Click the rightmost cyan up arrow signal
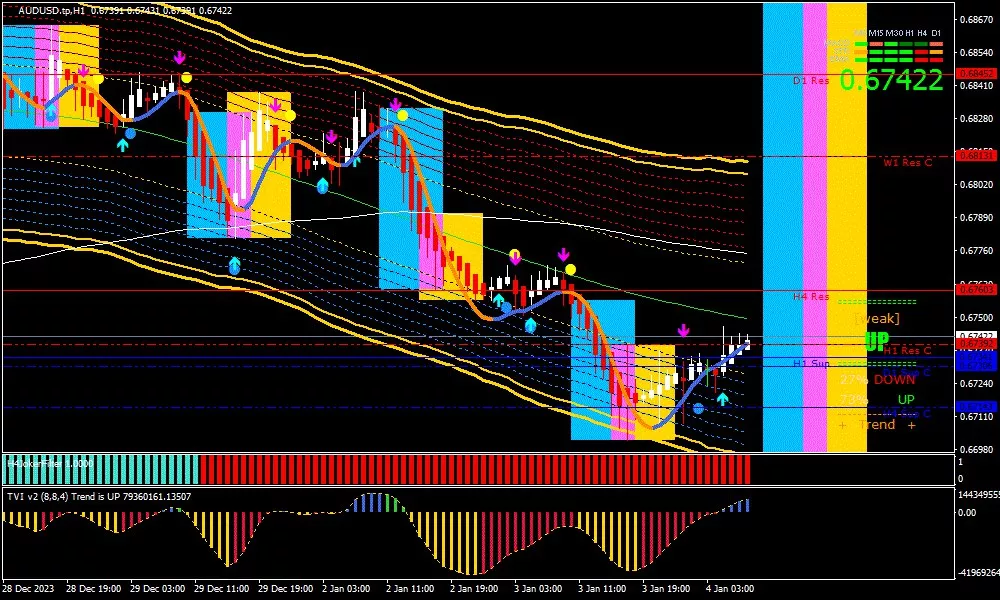 [x=722, y=399]
